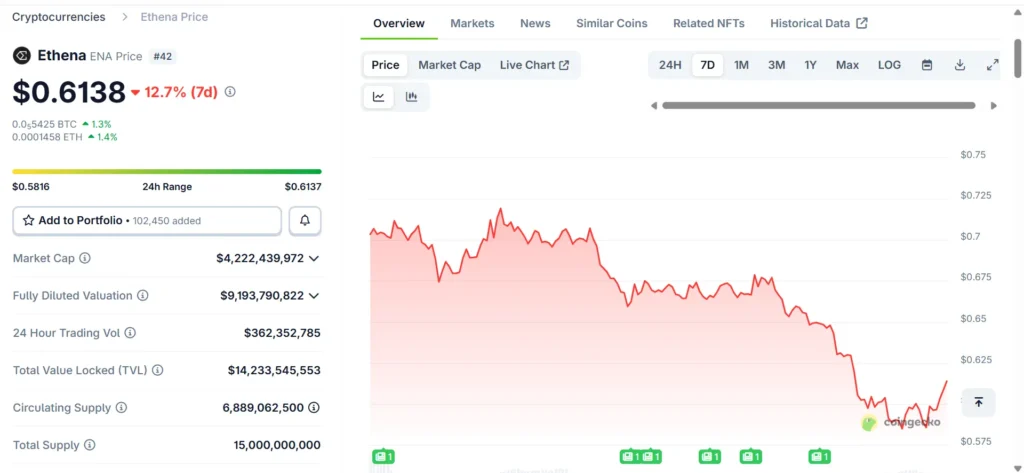Click the chart range navigator bar
The width and height of the screenshot is (1024, 473).
[x=819, y=105]
